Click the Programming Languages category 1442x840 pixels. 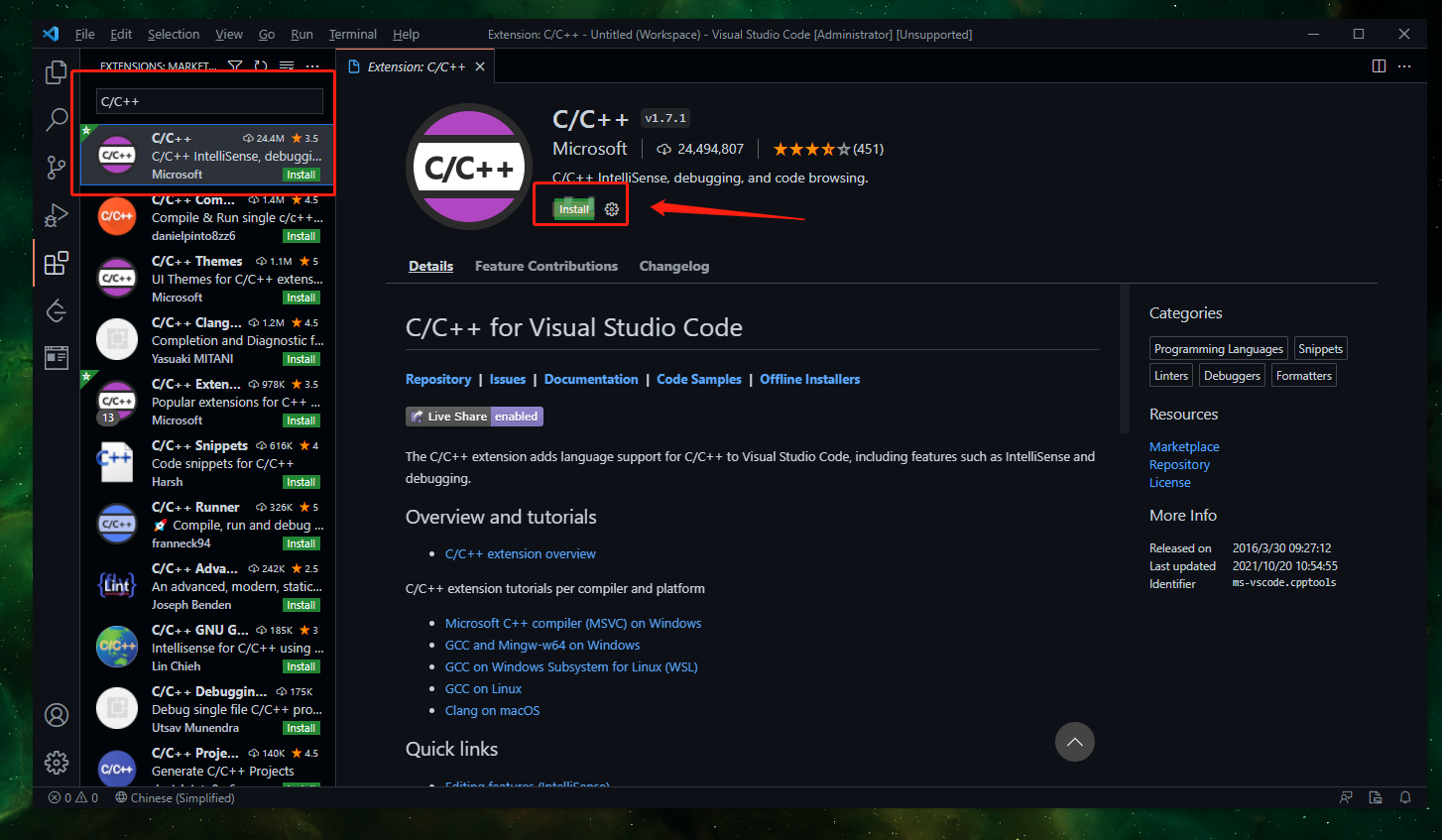tap(1219, 349)
